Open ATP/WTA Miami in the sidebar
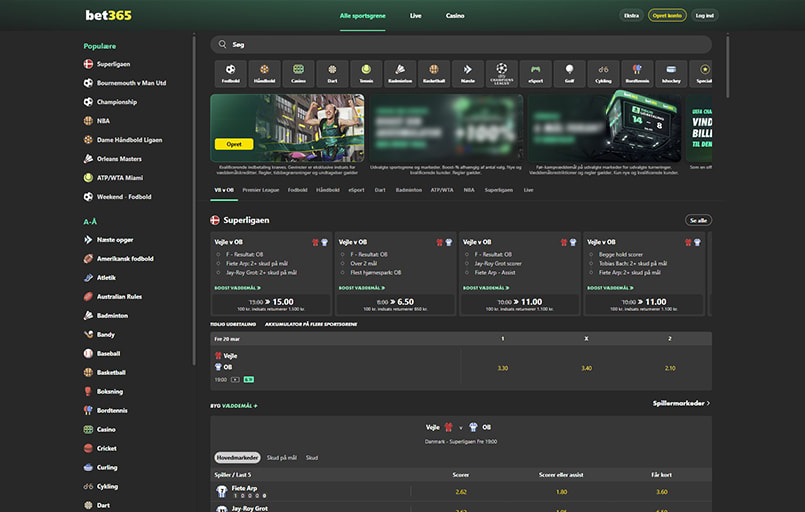Screen dimensions: 805x512 [x=120, y=178]
